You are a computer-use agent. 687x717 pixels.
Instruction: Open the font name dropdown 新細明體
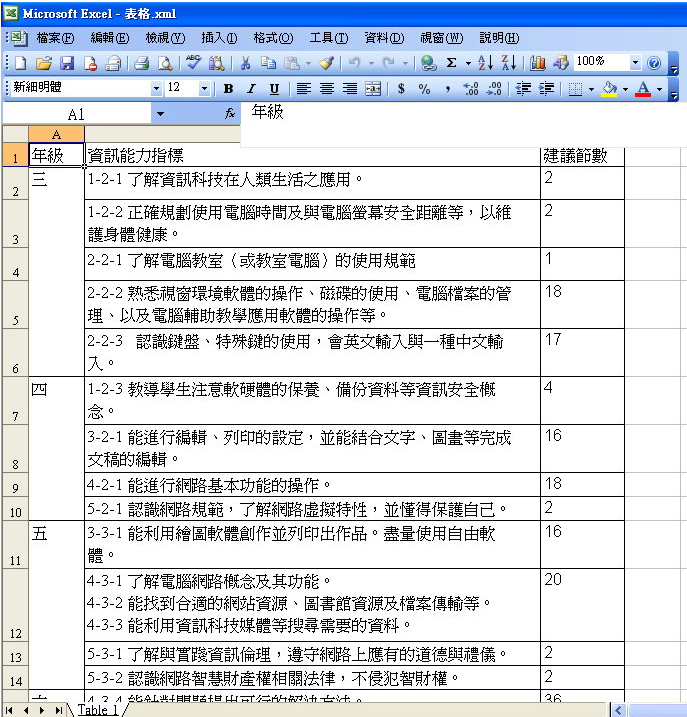[156, 88]
